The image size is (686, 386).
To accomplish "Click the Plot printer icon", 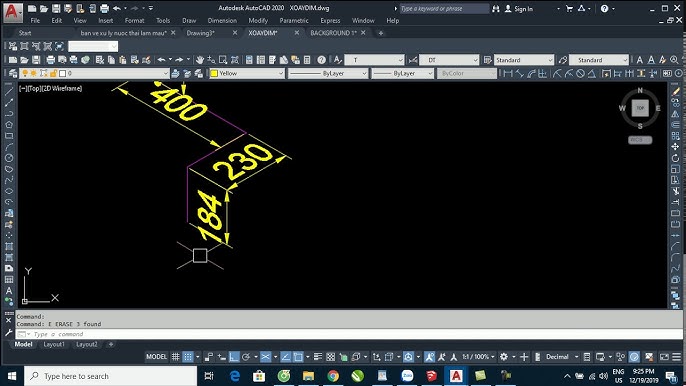I will pos(51,60).
